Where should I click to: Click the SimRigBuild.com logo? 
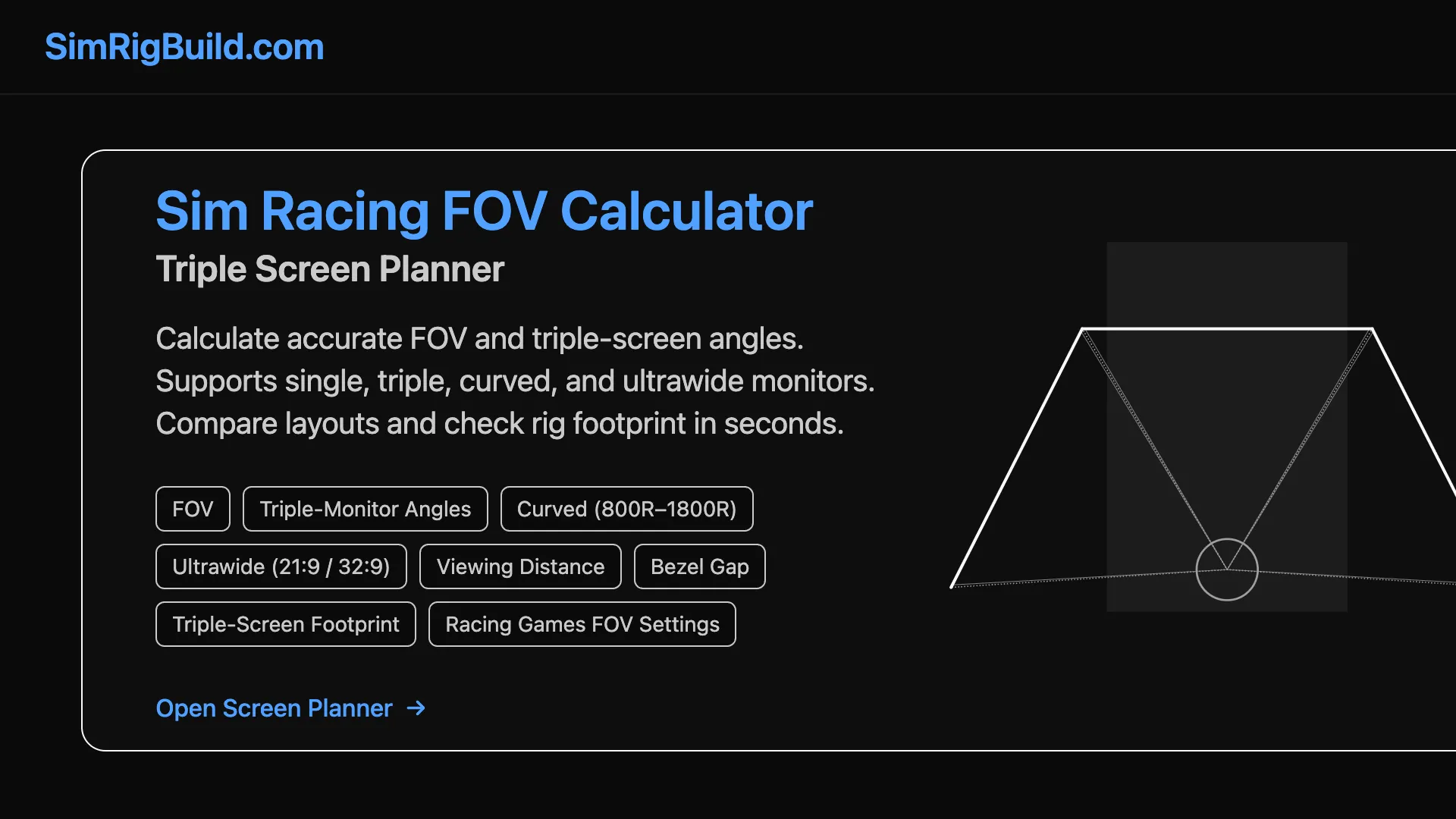(x=184, y=47)
